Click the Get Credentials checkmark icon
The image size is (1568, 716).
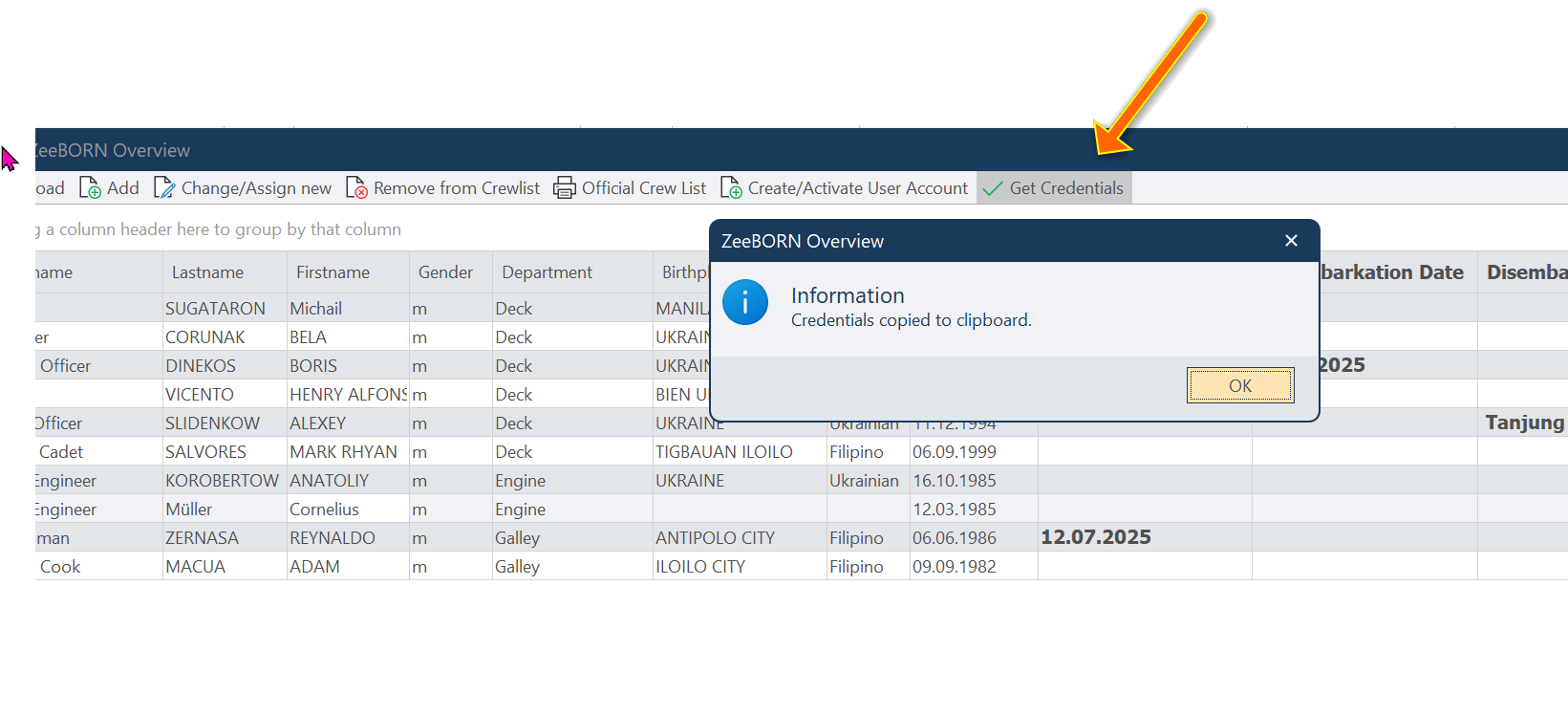pos(993,189)
